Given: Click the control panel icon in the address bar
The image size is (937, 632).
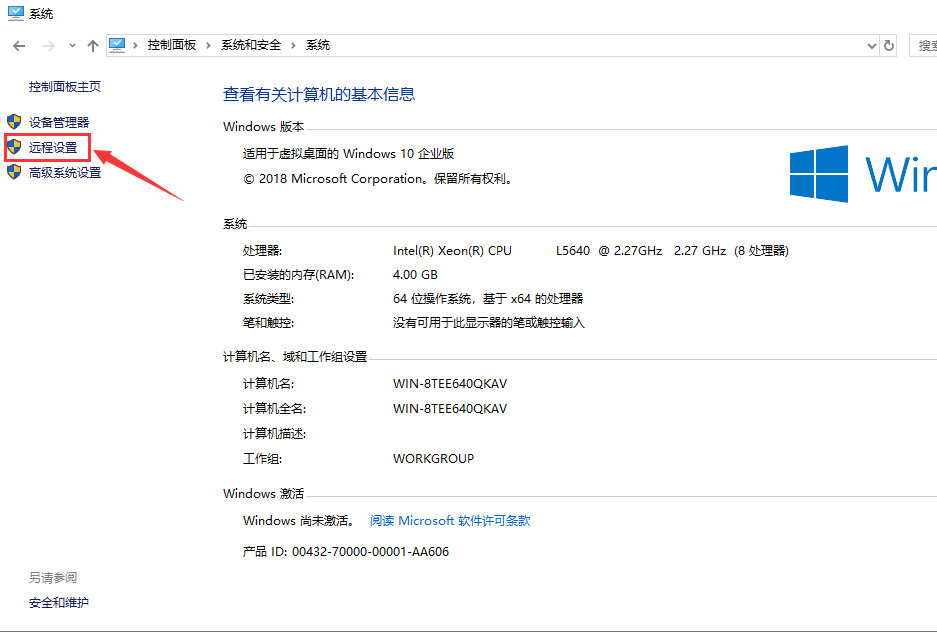Looking at the screenshot, I should point(119,45).
